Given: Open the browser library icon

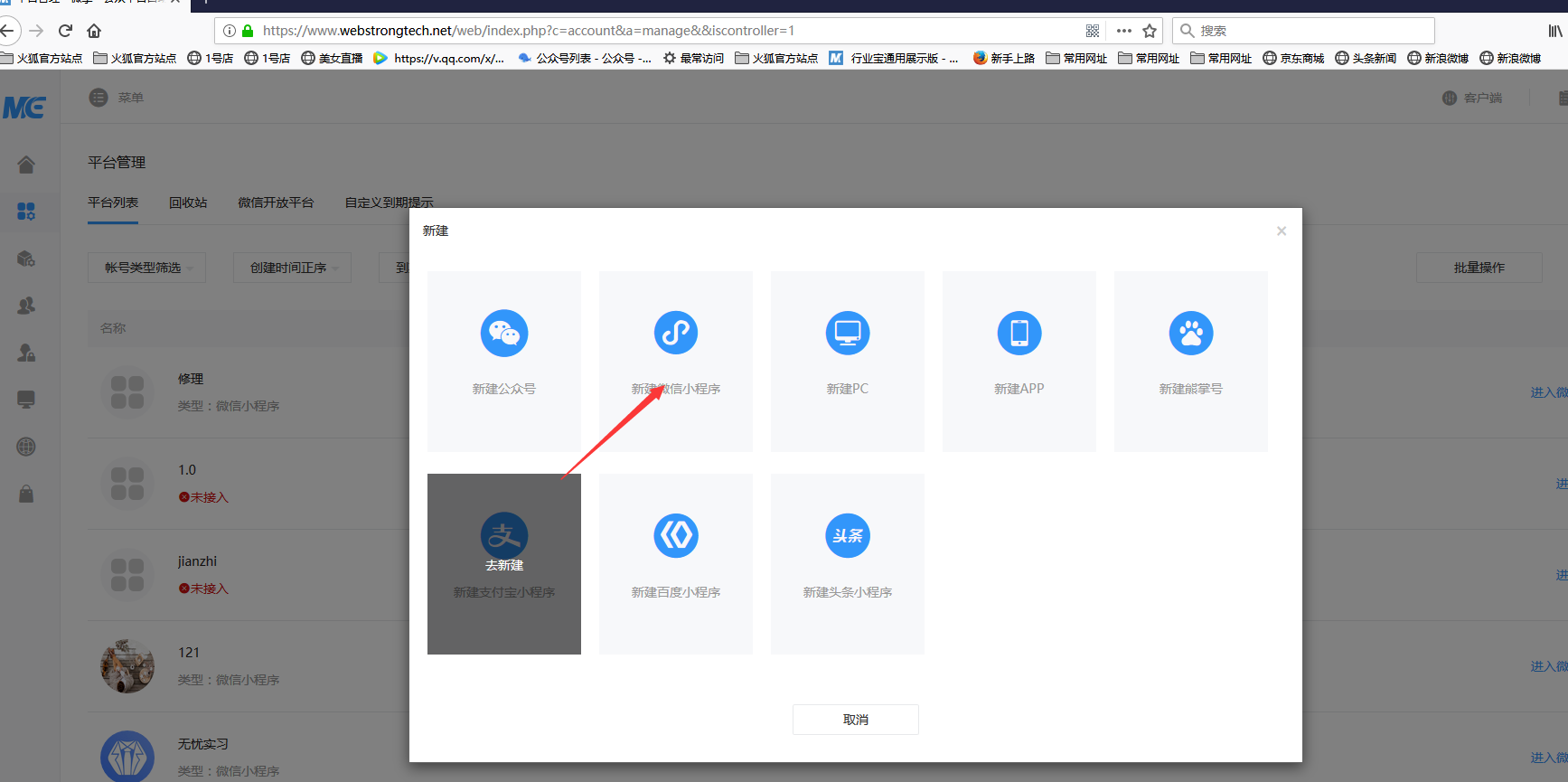Looking at the screenshot, I should point(1556,31).
